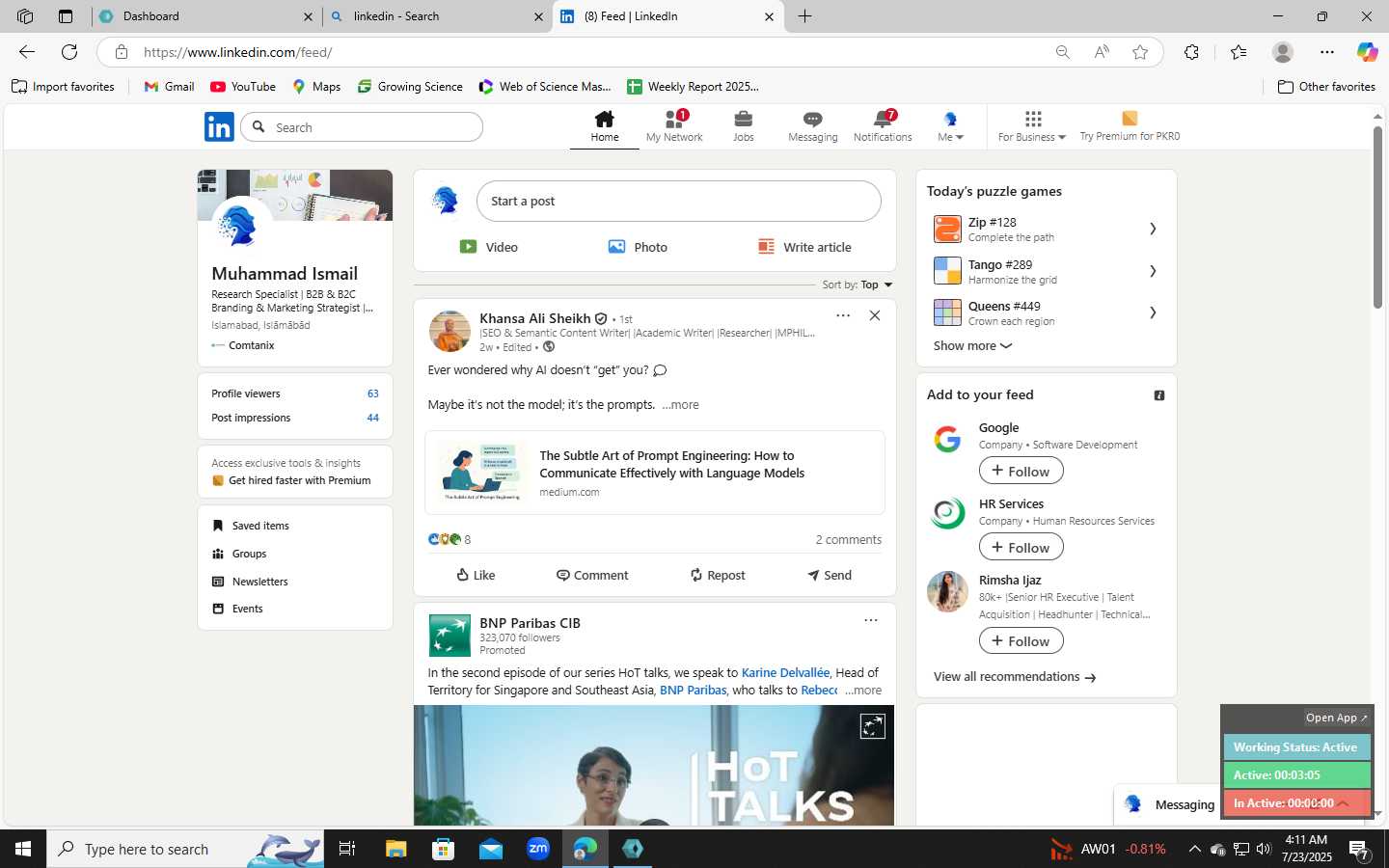Add a Photo to a new post
Screen dimensions: 1389x868
point(638,247)
